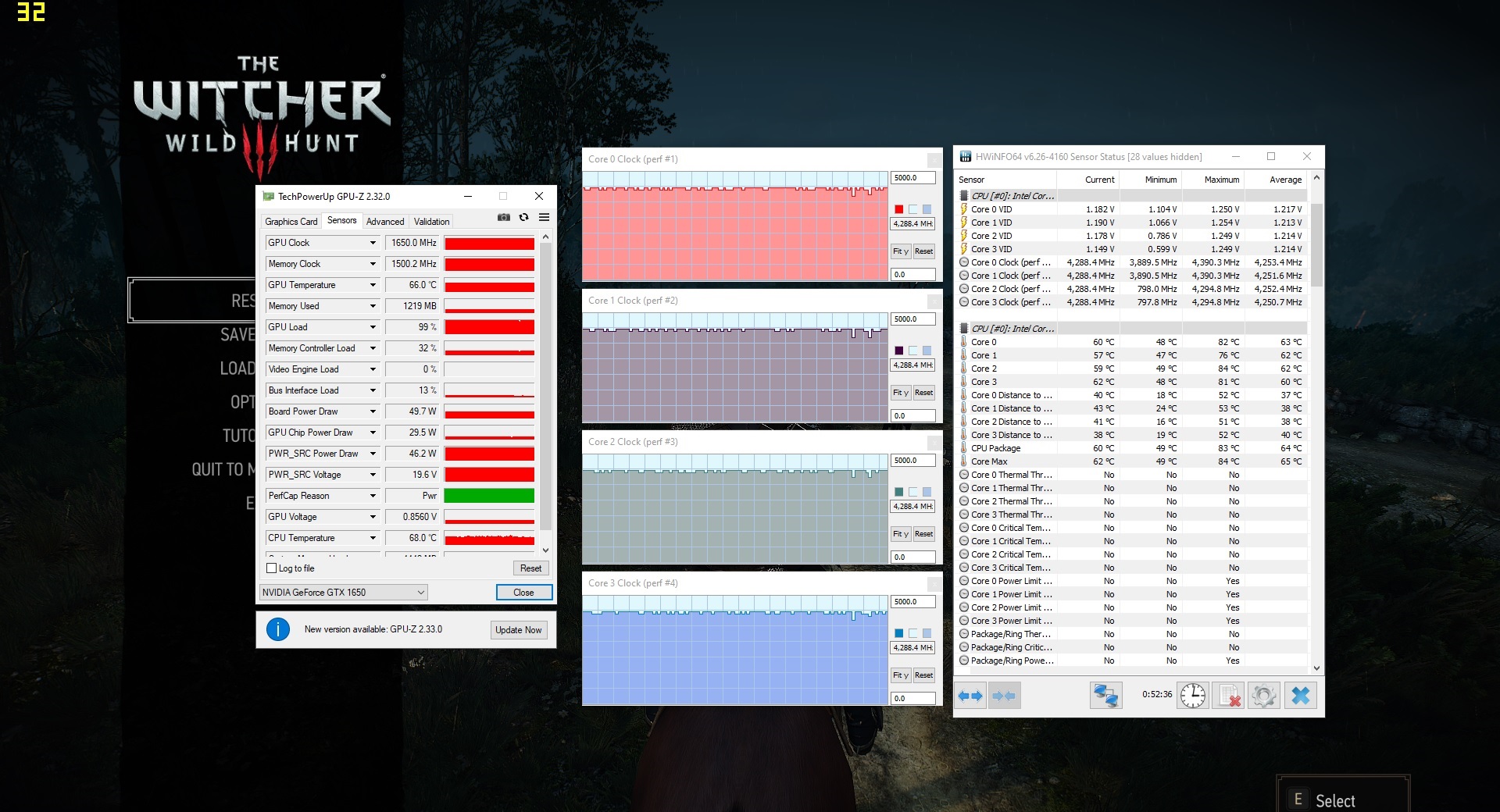1500x812 pixels.
Task: Click Update Now button
Action: coord(519,630)
